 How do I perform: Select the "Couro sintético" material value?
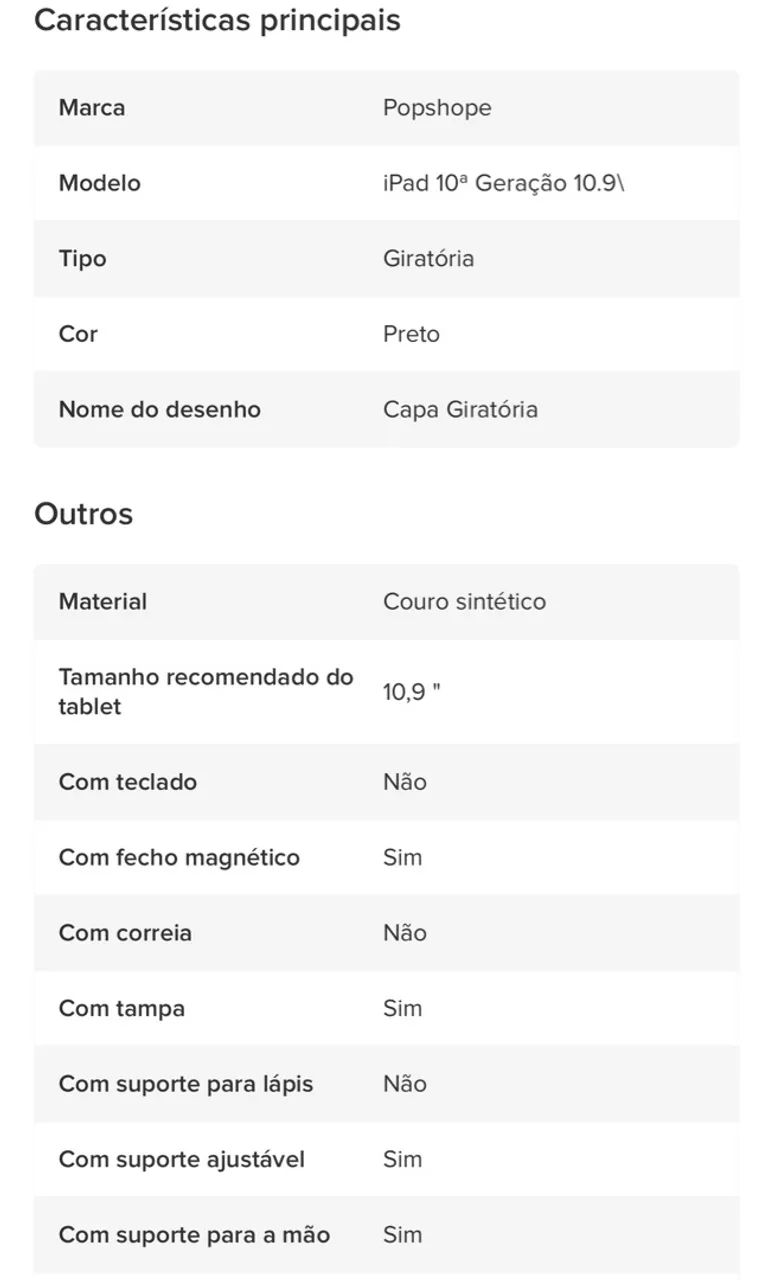464,602
